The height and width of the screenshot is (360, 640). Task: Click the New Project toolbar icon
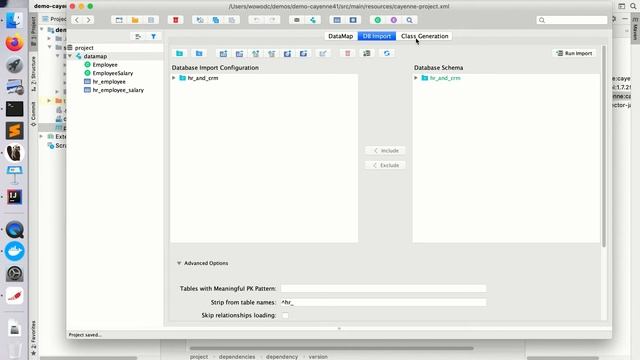click(119, 20)
